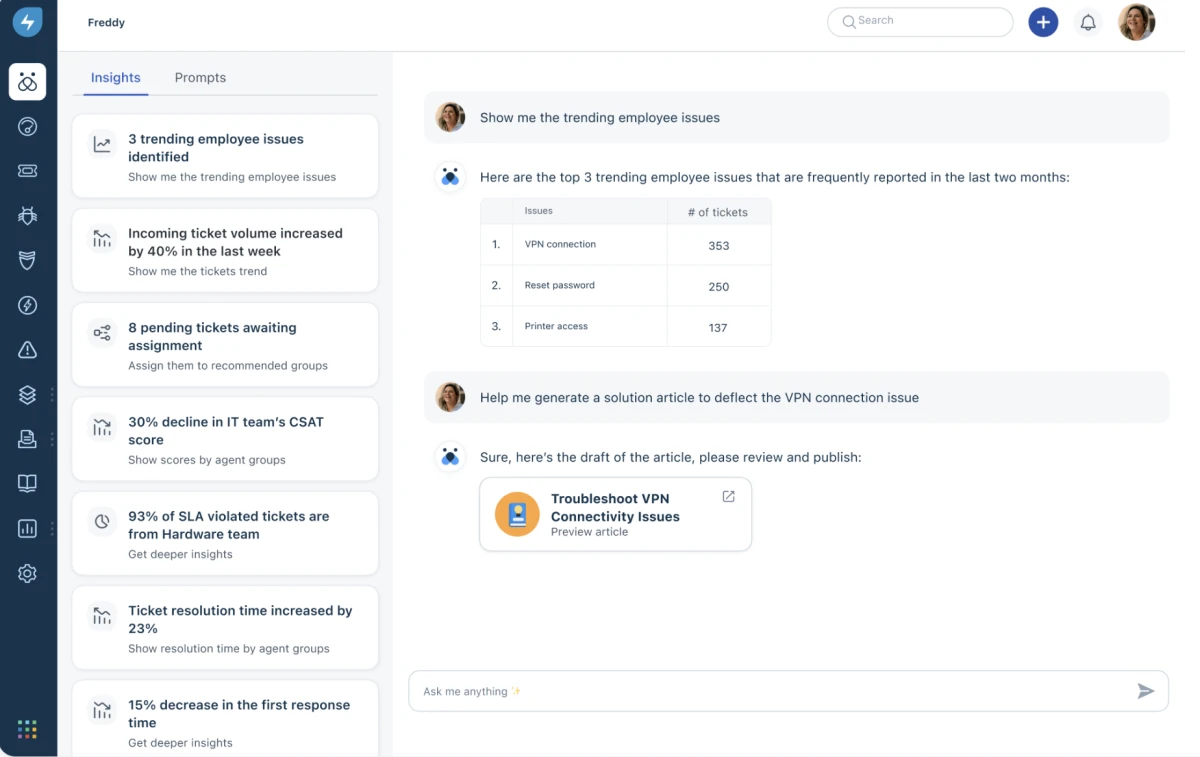Click the 'Help me generate a solution article' message
The height and width of the screenshot is (757, 1200).
796,397
